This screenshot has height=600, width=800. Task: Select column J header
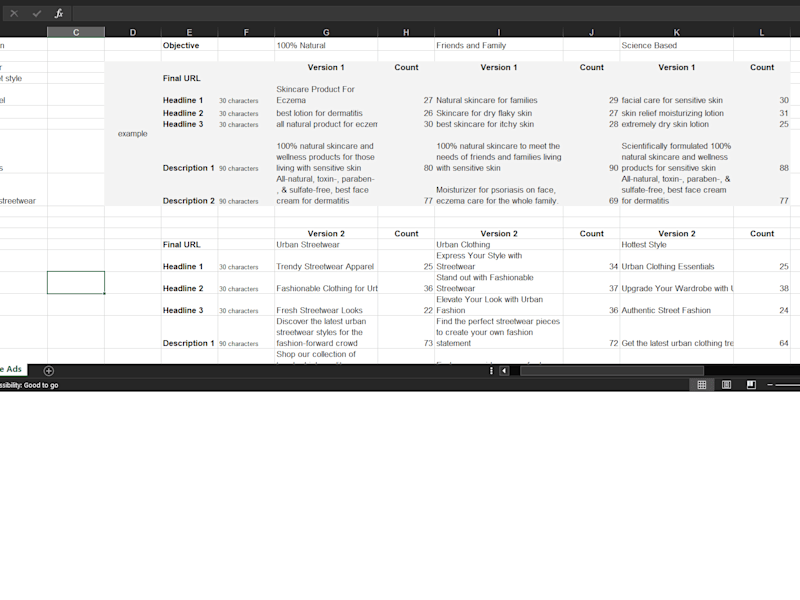pyautogui.click(x=591, y=32)
